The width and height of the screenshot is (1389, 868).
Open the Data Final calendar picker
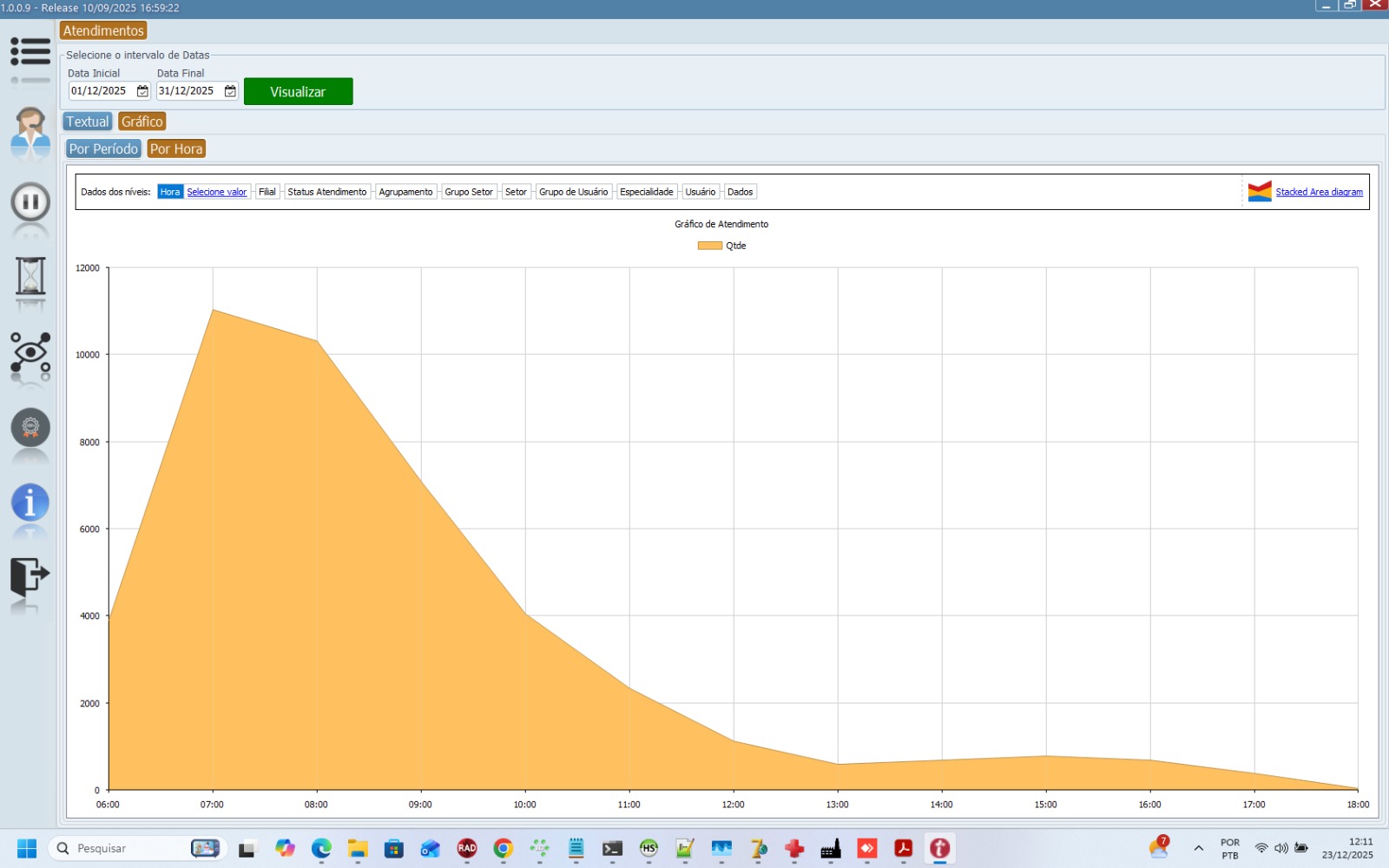coord(230,91)
